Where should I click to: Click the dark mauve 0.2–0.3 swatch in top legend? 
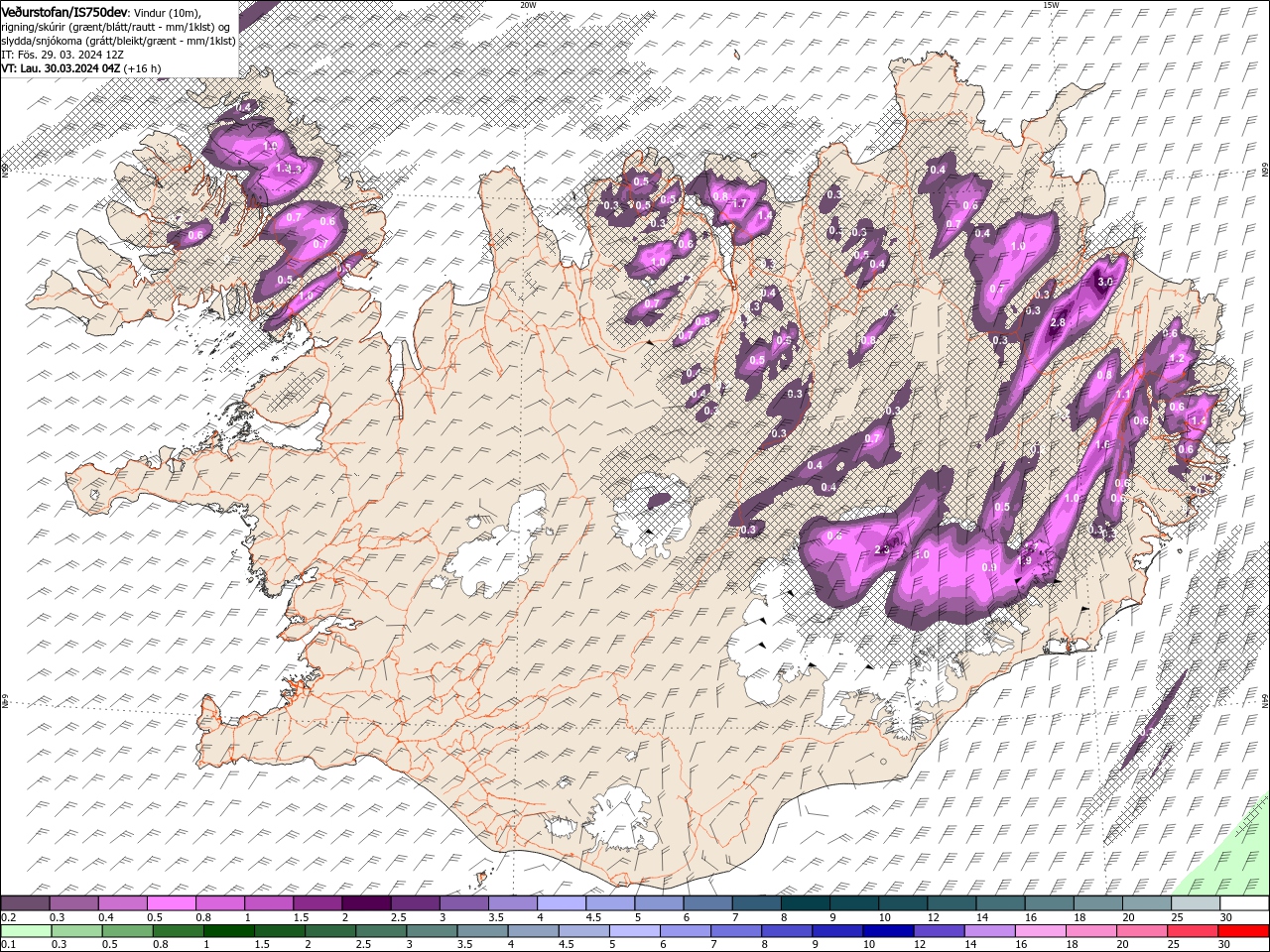click(25, 903)
